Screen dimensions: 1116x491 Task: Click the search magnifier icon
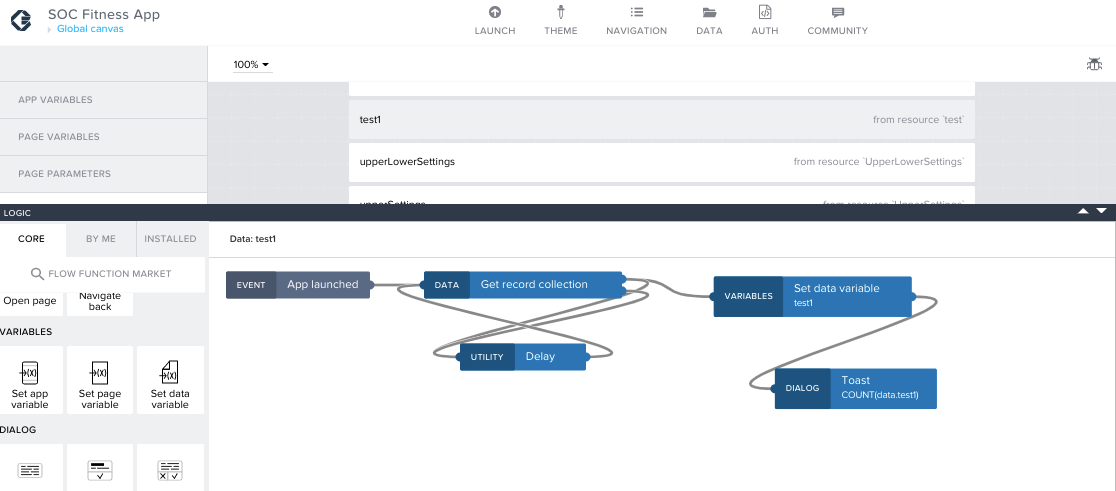[38, 274]
